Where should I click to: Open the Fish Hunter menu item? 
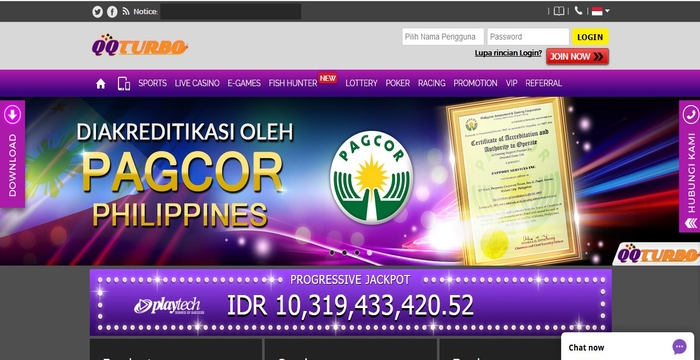coord(293,83)
